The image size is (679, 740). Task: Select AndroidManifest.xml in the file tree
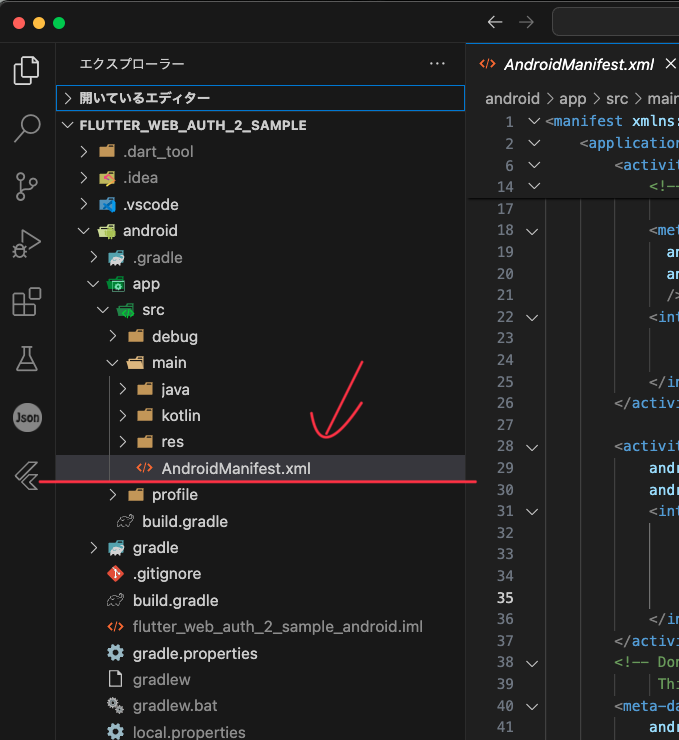(x=260, y=469)
